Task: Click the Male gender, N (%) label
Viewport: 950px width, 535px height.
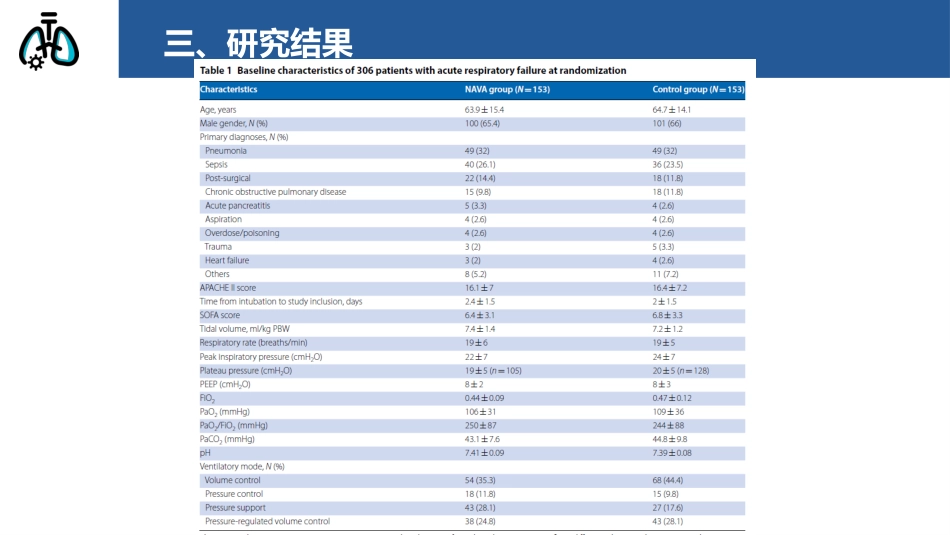Action: [x=234, y=123]
